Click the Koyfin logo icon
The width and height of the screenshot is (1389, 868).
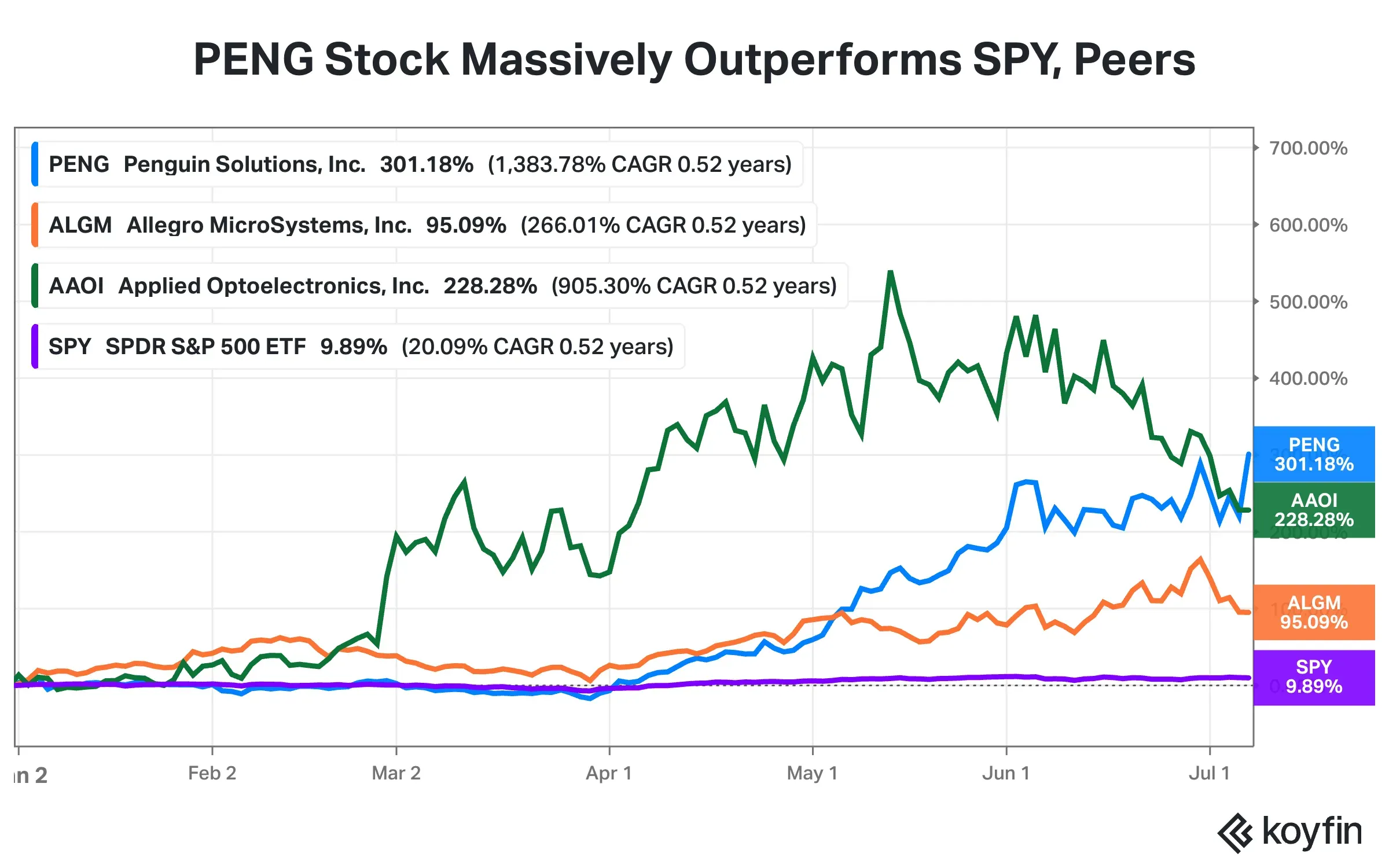(x=1236, y=833)
